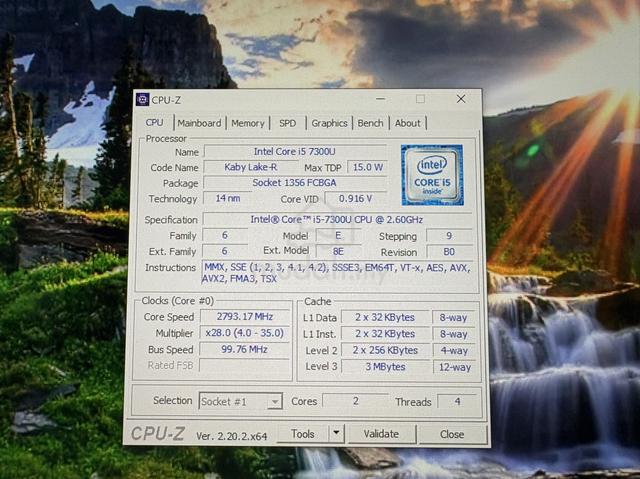Go to the Graphics tab
The image size is (640, 479).
[x=329, y=123]
